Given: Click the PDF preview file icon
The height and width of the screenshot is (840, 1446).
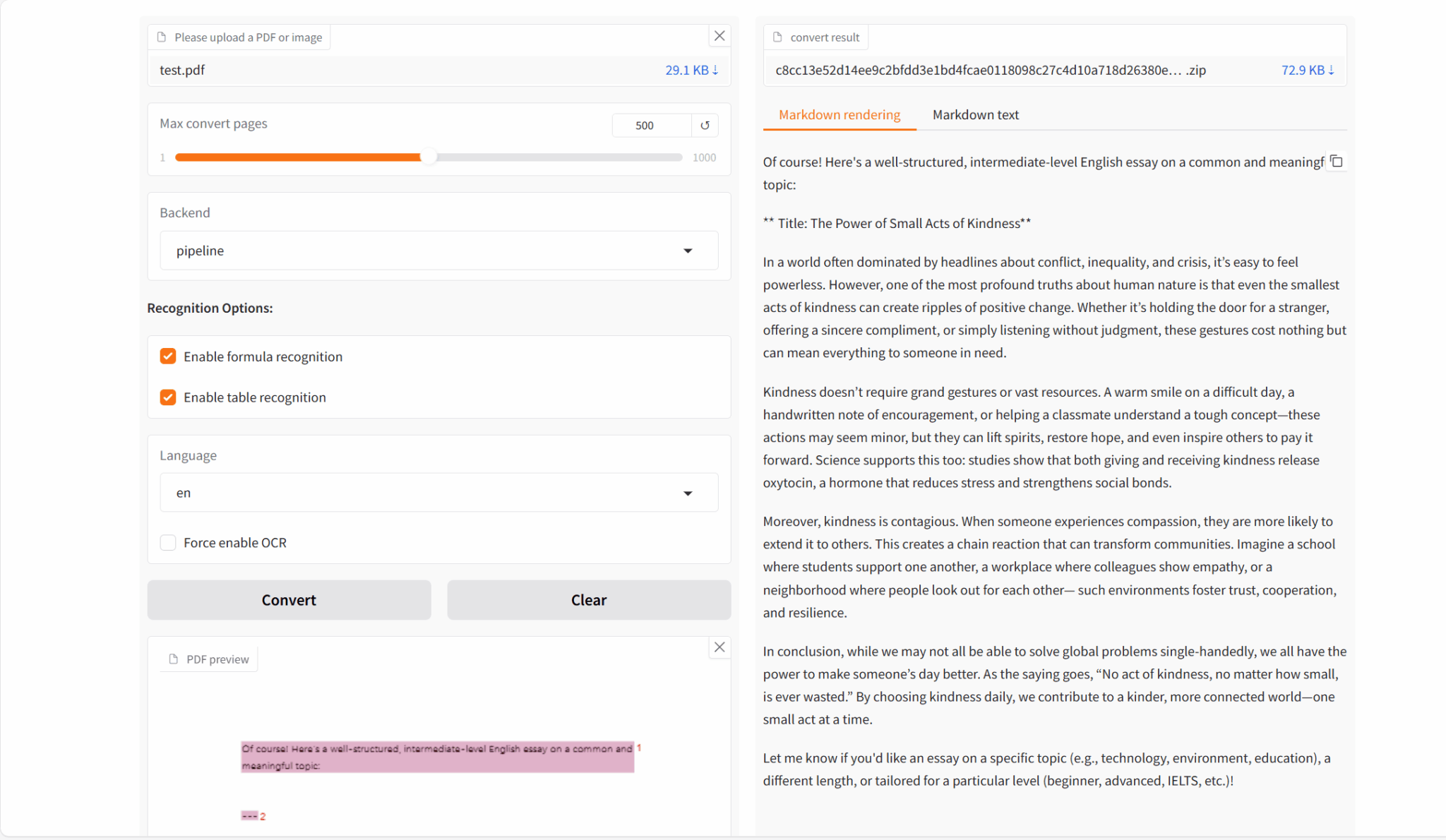Looking at the screenshot, I should (x=174, y=659).
